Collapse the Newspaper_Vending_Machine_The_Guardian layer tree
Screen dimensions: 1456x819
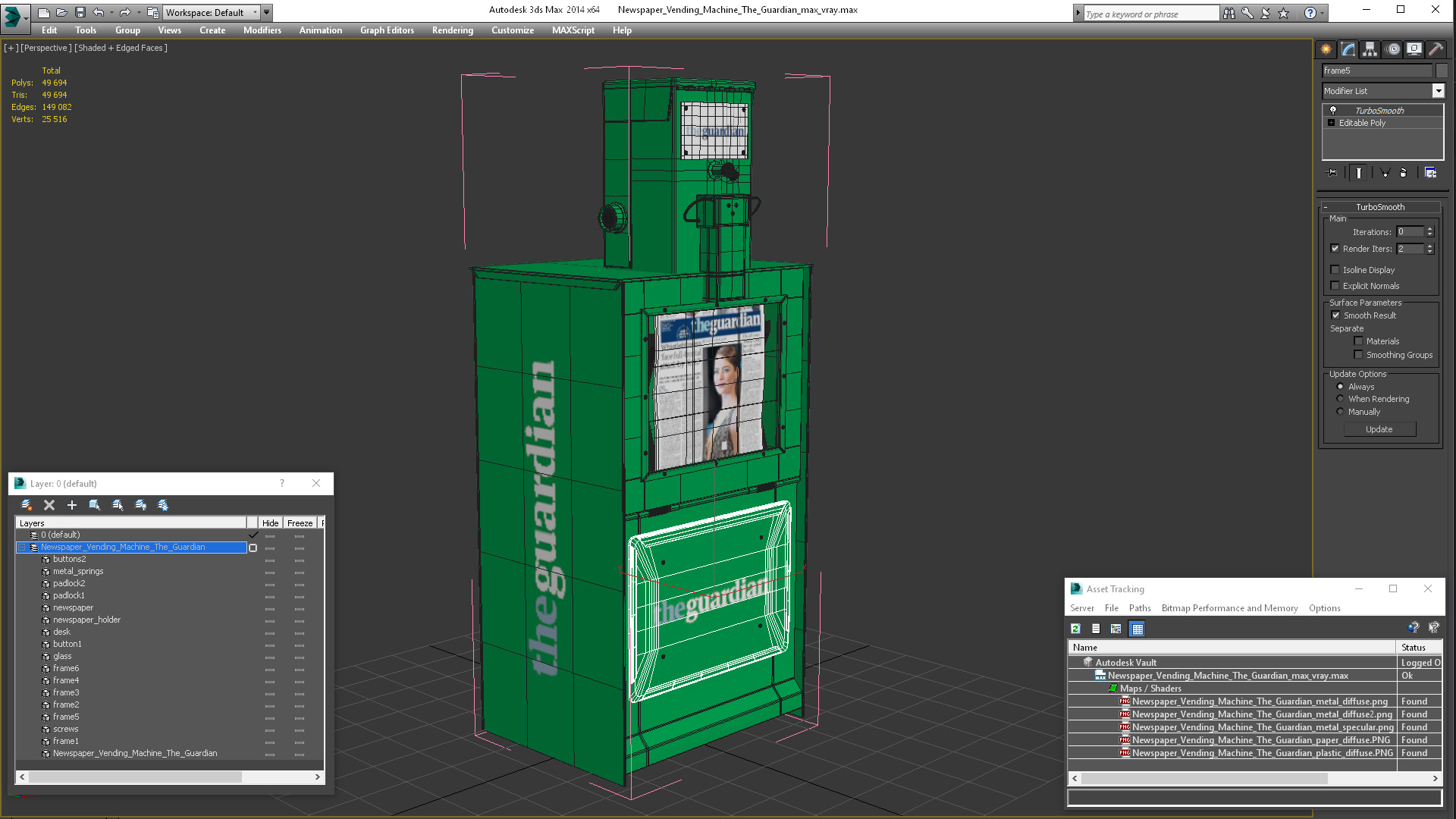[22, 548]
